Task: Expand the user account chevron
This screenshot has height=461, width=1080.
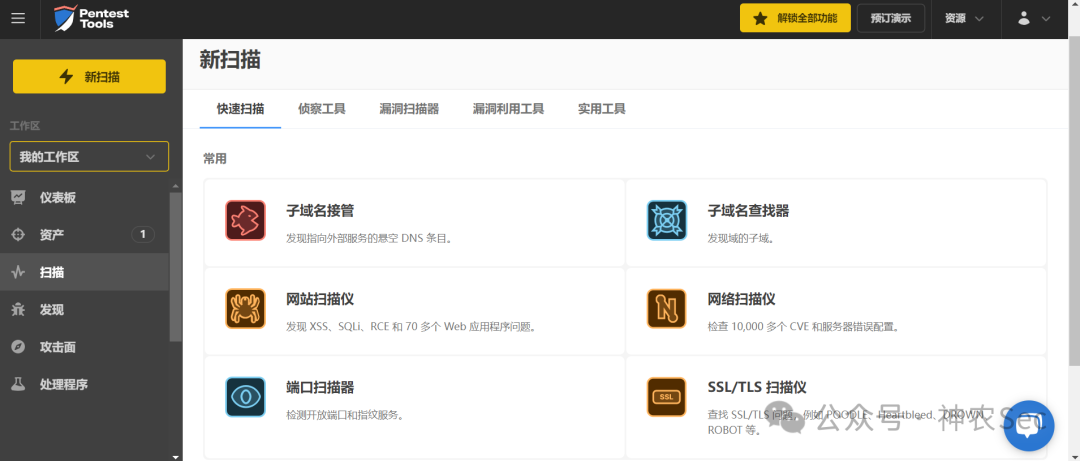Action: click(1046, 19)
